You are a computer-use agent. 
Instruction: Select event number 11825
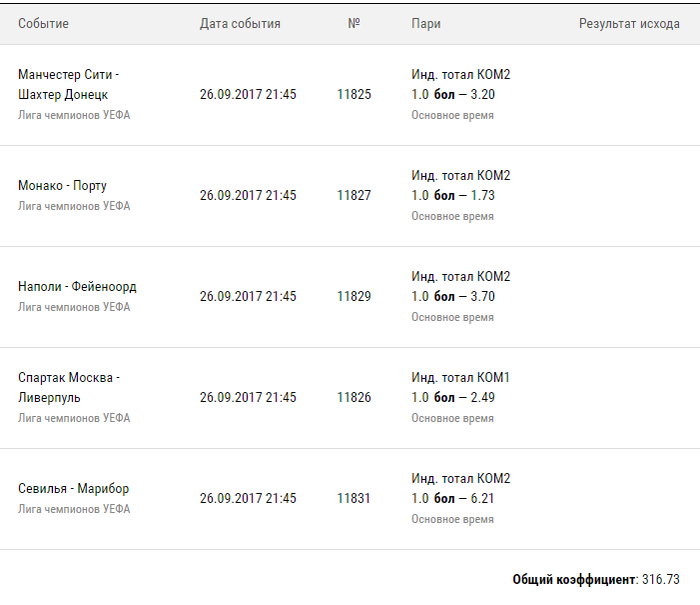[x=354, y=94]
